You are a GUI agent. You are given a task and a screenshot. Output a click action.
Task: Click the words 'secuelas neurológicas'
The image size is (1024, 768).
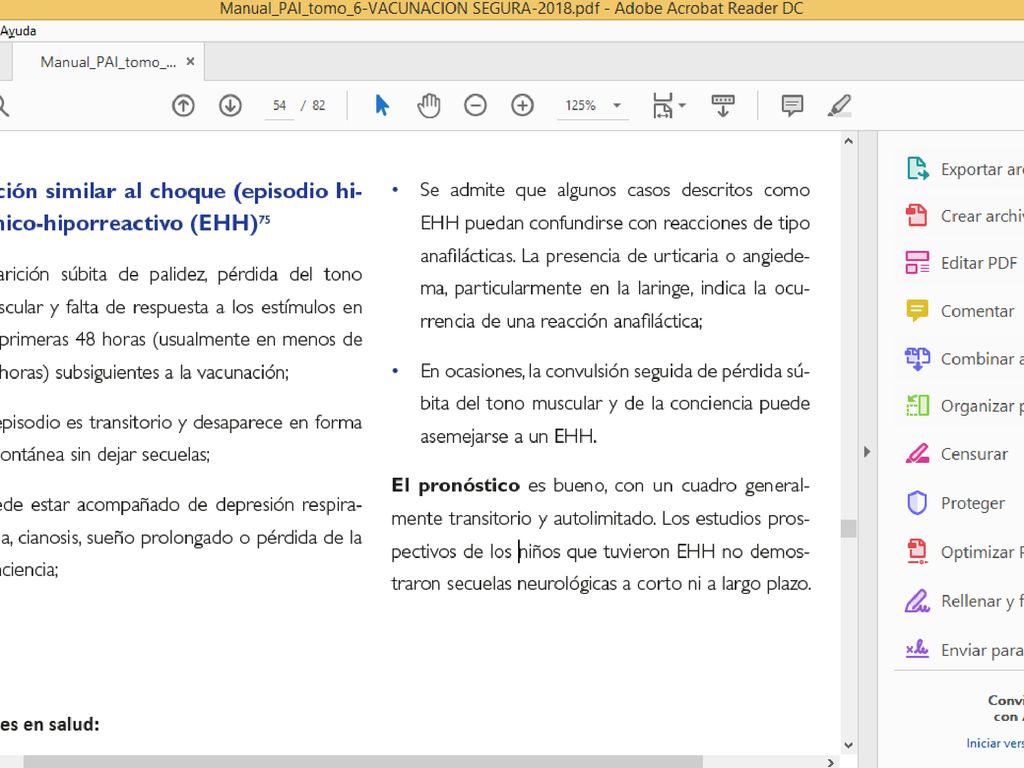[532, 583]
